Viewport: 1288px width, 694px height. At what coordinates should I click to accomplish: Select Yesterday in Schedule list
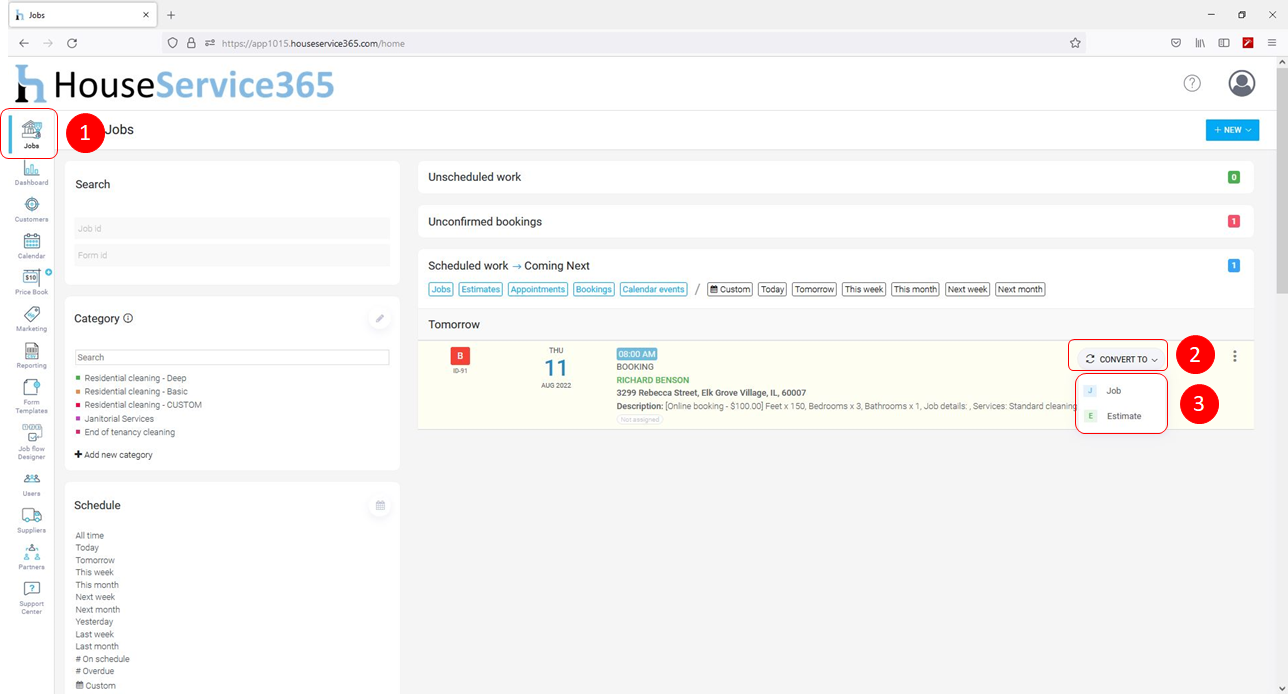tap(95, 622)
